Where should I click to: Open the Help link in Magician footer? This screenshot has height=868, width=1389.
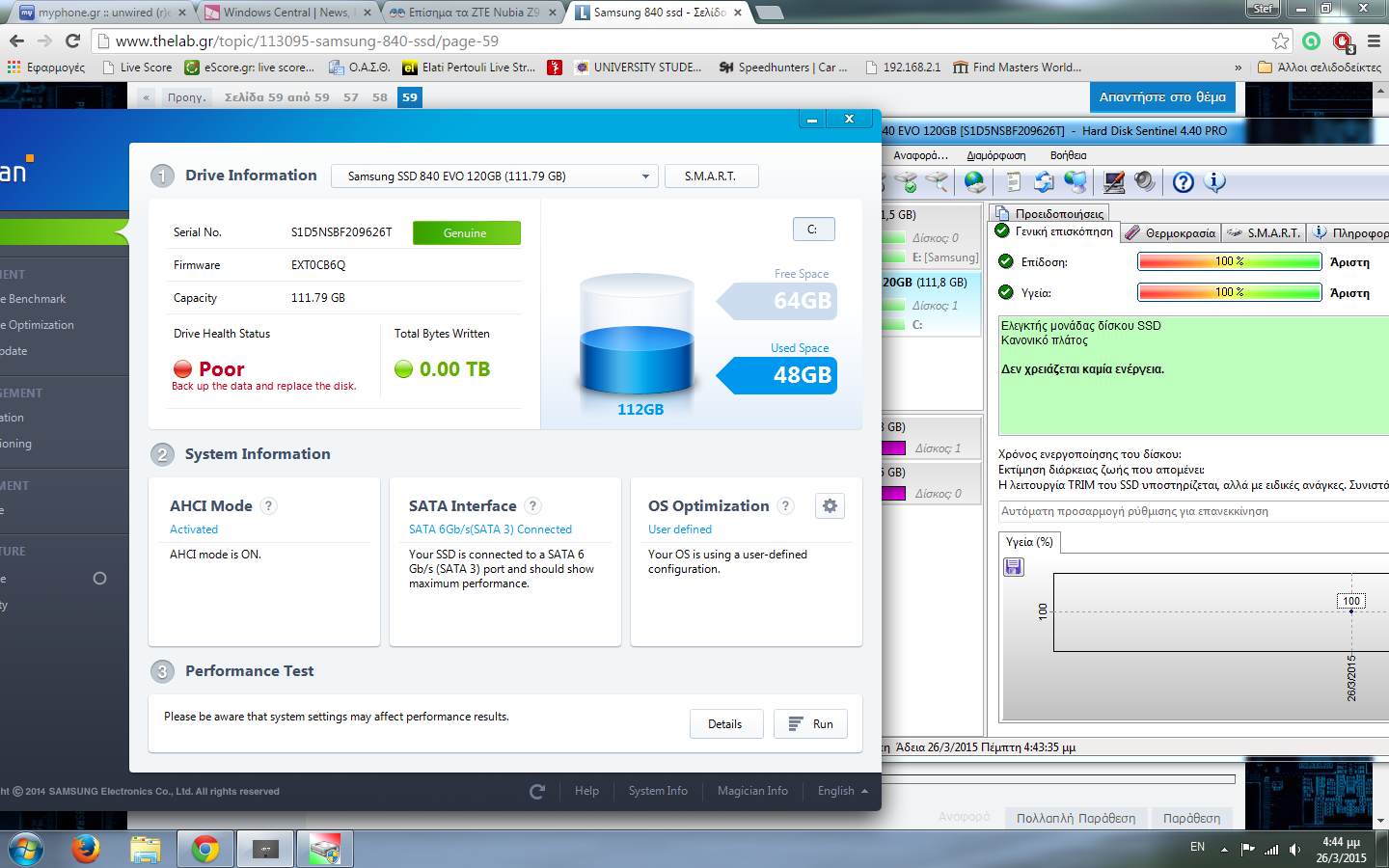point(586,791)
